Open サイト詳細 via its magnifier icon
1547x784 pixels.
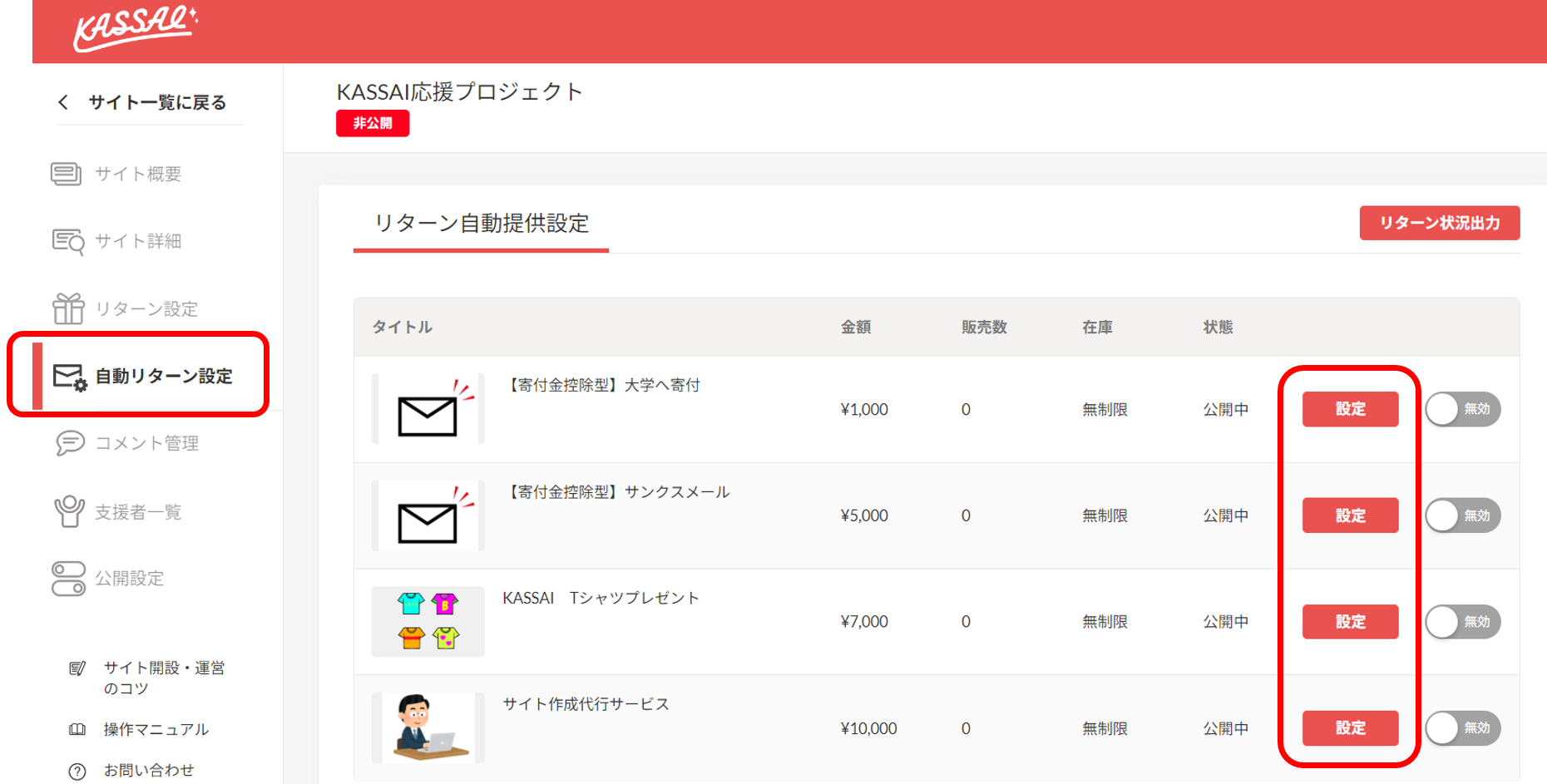click(x=67, y=241)
